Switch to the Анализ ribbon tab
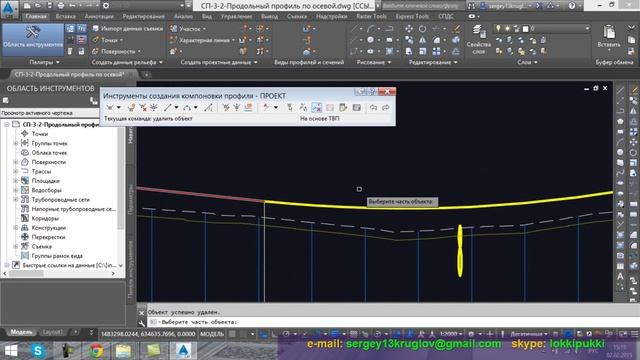 (x=183, y=16)
